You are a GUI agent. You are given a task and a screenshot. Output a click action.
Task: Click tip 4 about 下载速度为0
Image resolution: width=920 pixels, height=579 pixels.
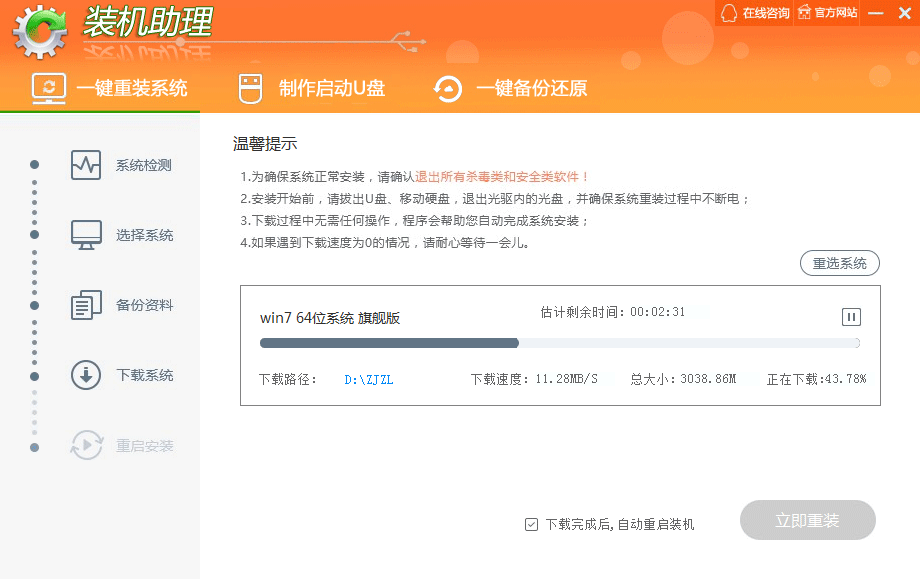pyautogui.click(x=385, y=243)
